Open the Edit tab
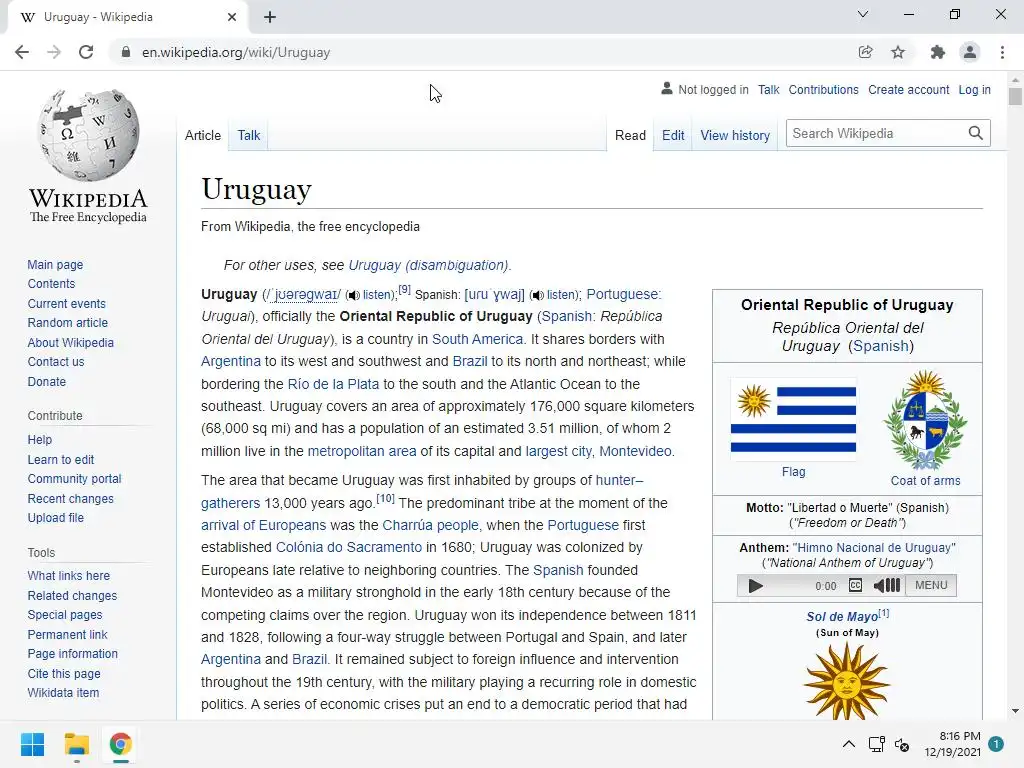This screenshot has width=1024, height=768. click(x=673, y=135)
